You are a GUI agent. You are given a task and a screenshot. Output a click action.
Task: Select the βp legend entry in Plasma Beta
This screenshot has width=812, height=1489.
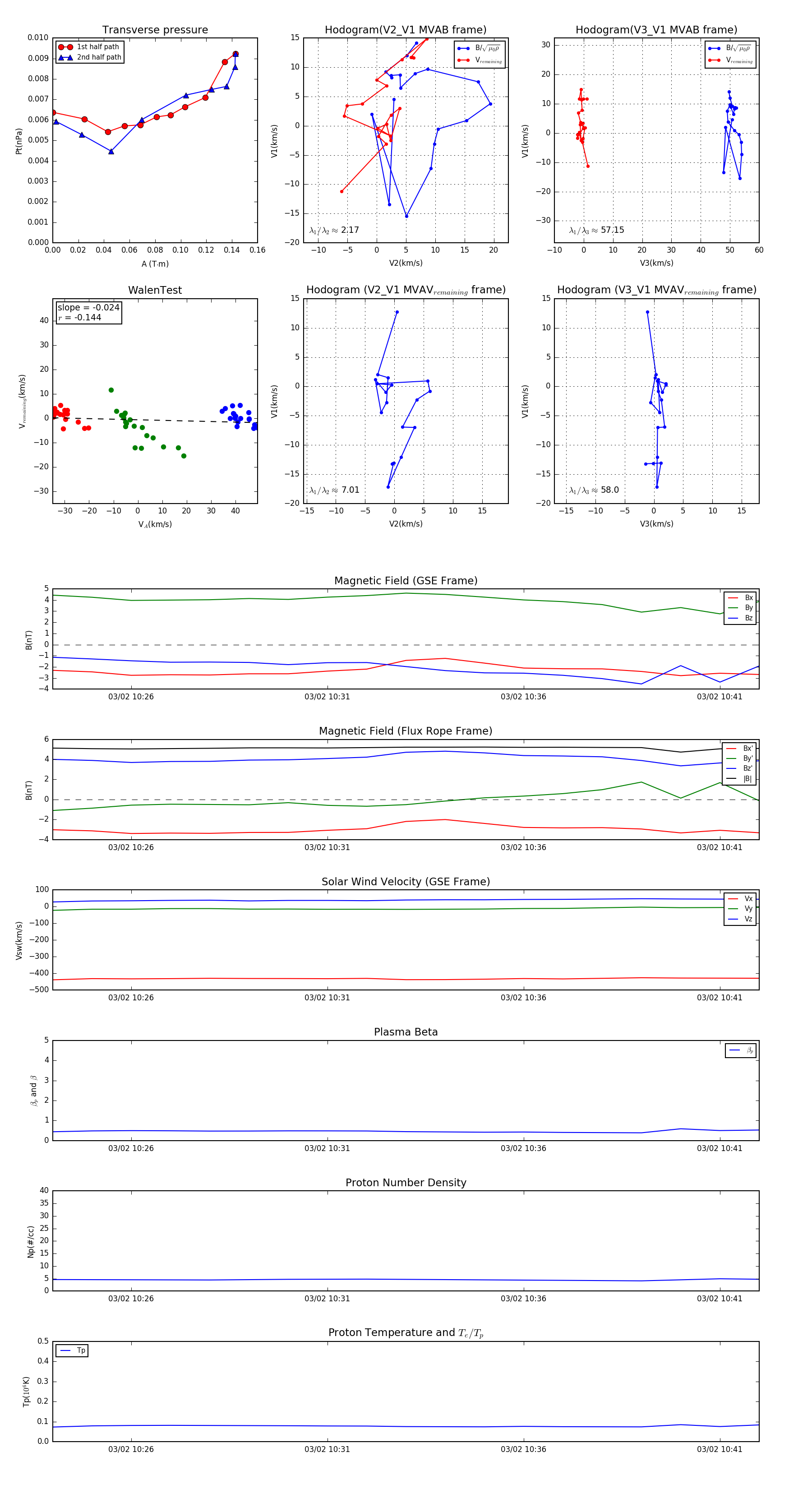click(741, 1050)
